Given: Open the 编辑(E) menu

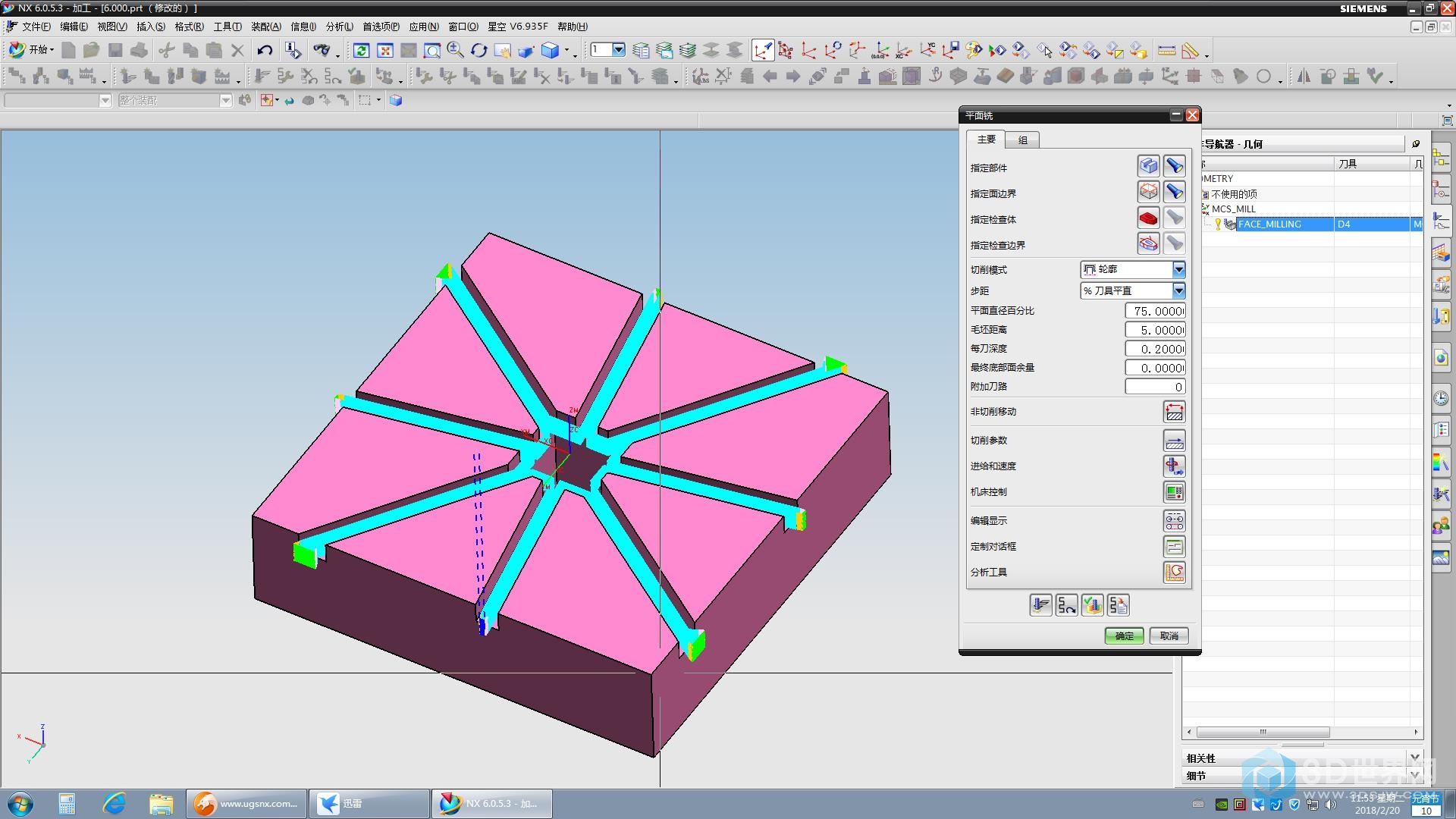Looking at the screenshot, I should [74, 27].
